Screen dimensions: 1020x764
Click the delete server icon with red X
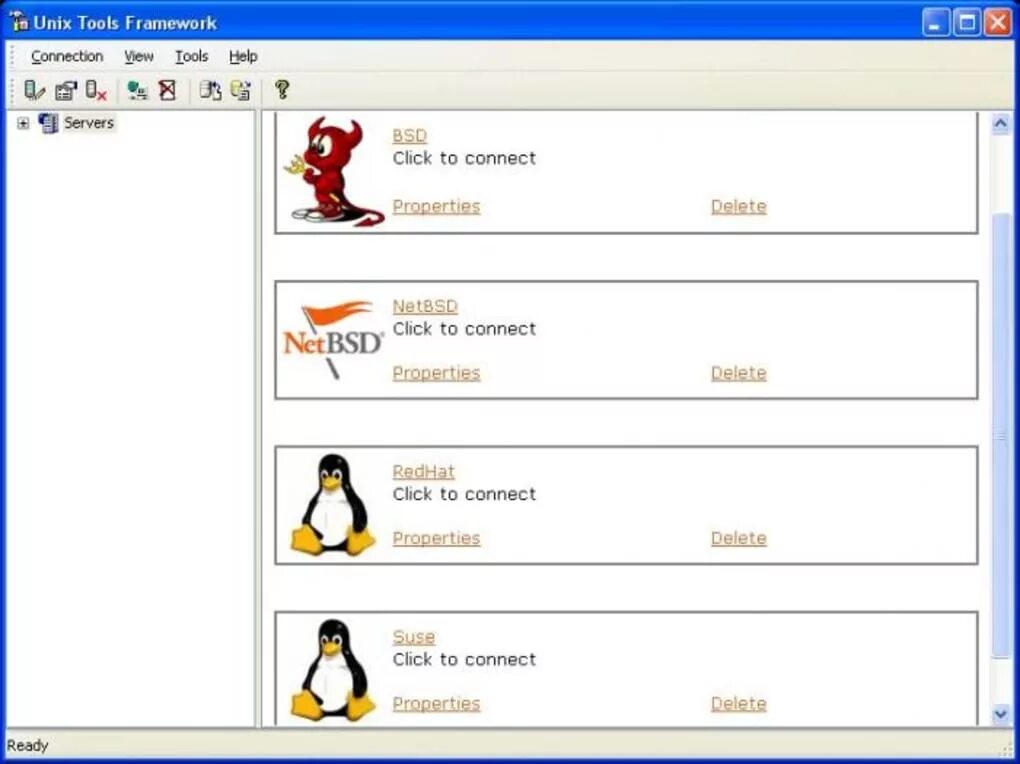click(x=96, y=90)
